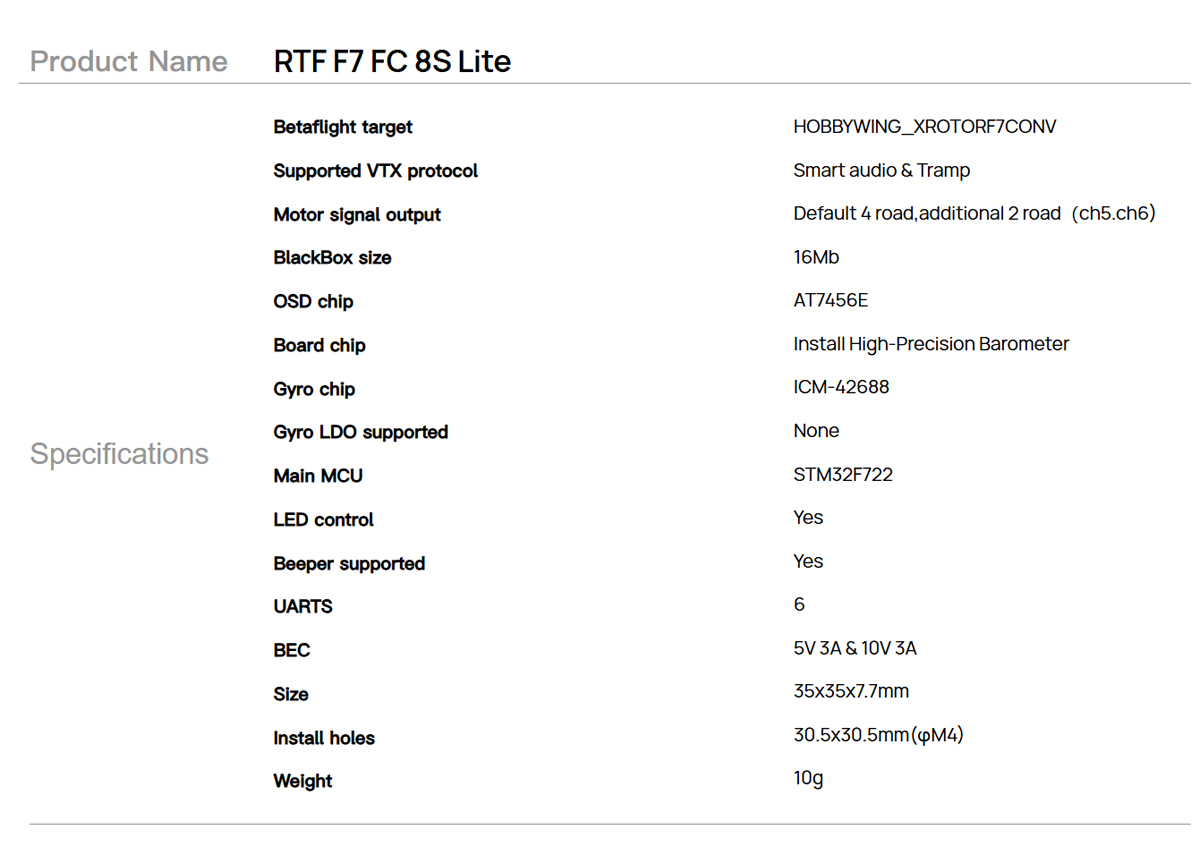Viewport: 1200px width, 860px height.
Task: Select the OSD chip value AT7456E
Action: click(x=830, y=301)
